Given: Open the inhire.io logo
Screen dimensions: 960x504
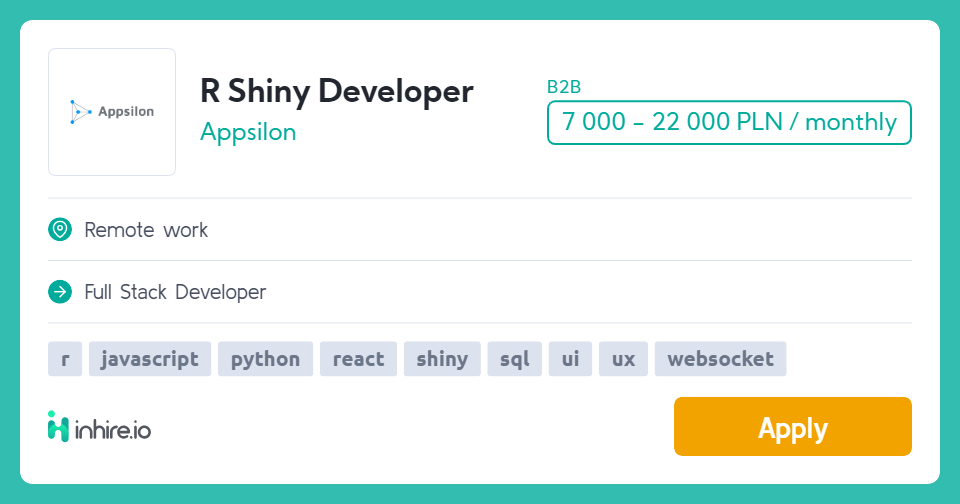Looking at the screenshot, I should tap(99, 427).
